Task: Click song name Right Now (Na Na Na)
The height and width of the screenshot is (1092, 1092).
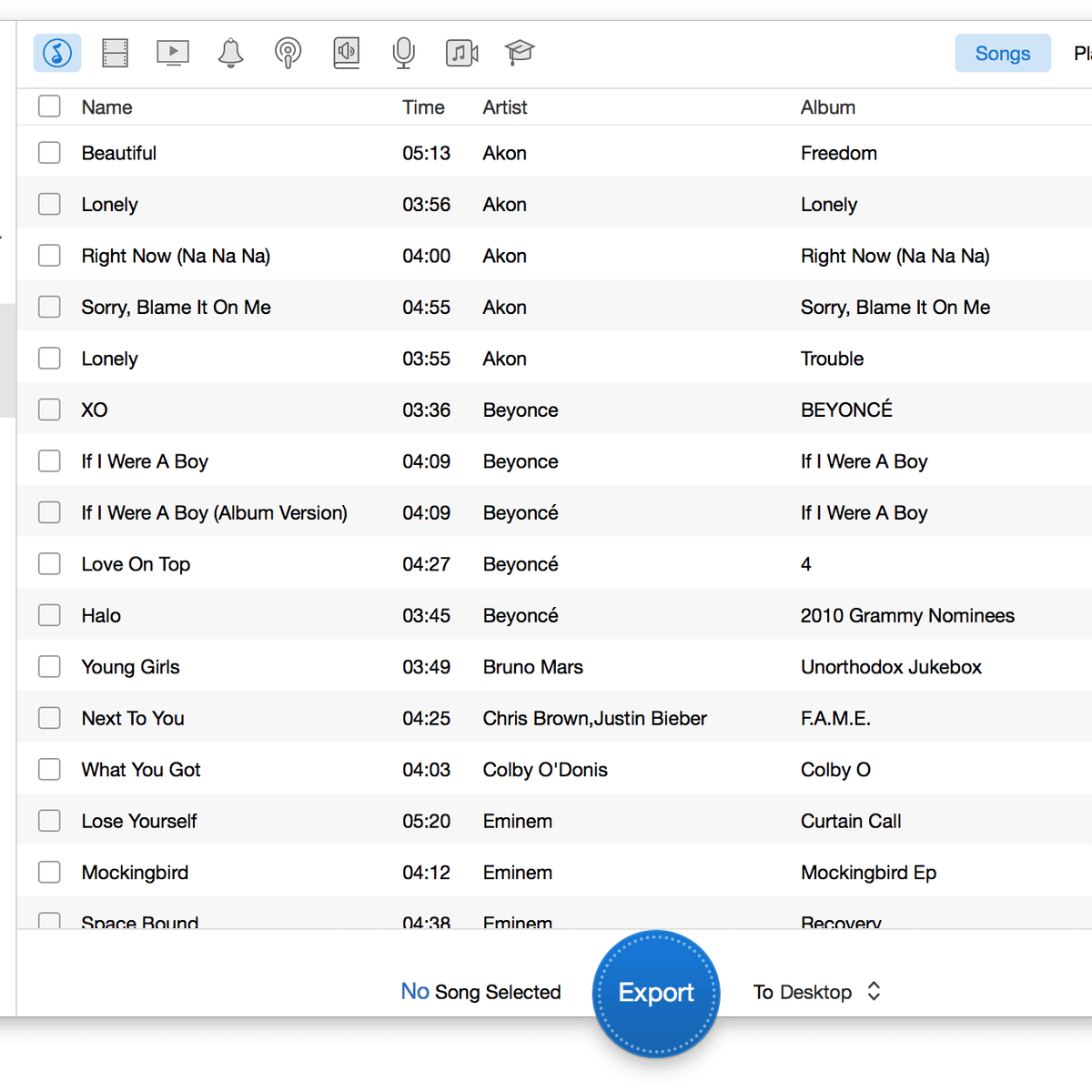Action: tap(176, 256)
